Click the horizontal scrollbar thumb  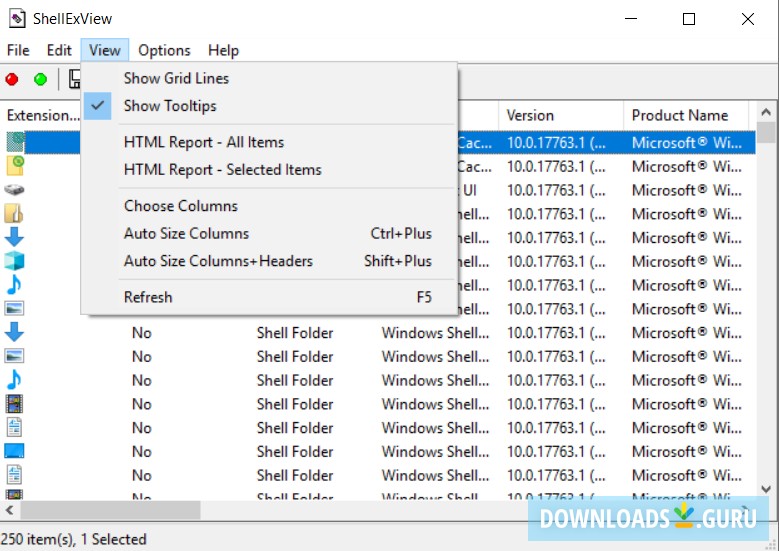(x=100, y=510)
